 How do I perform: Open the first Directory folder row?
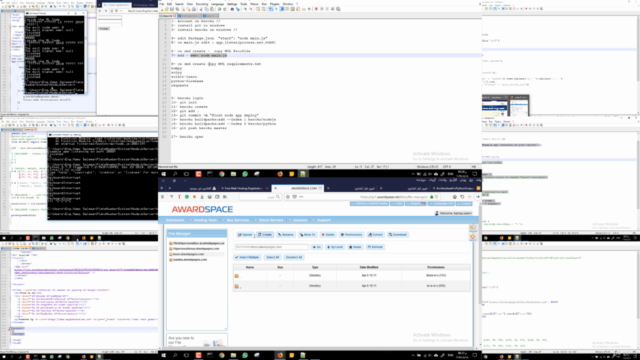coord(352,276)
